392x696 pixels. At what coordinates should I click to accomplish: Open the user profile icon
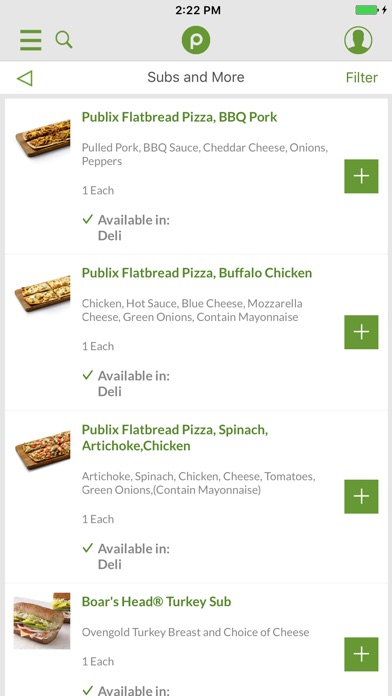[358, 40]
